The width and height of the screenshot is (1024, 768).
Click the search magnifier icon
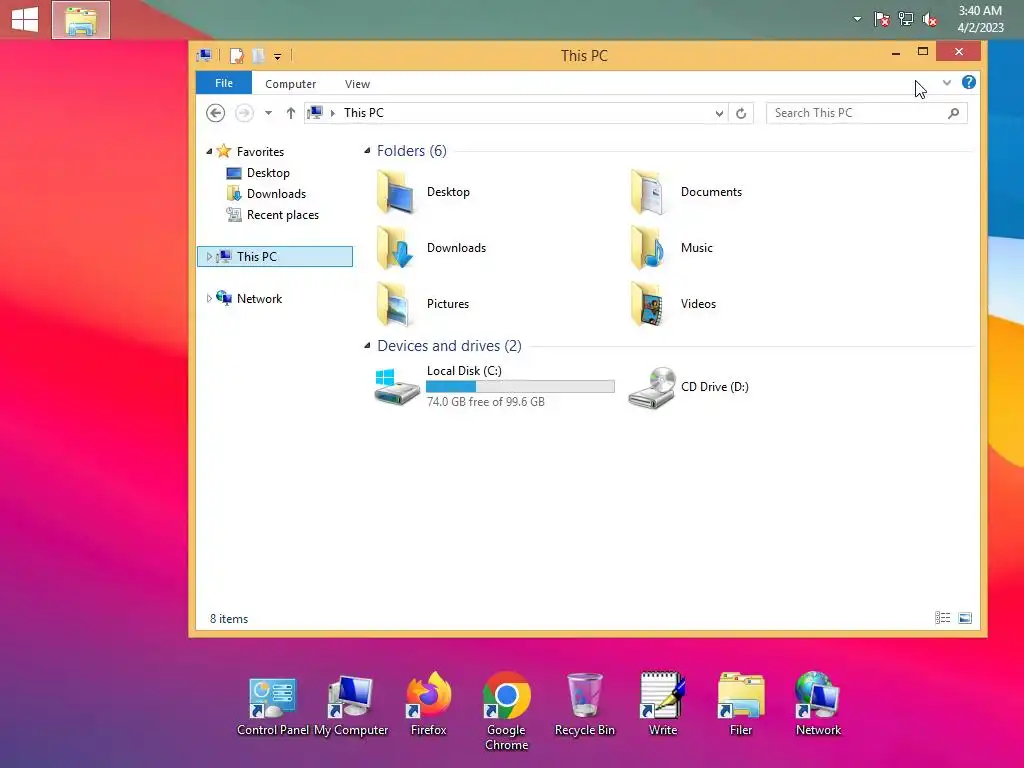(953, 113)
